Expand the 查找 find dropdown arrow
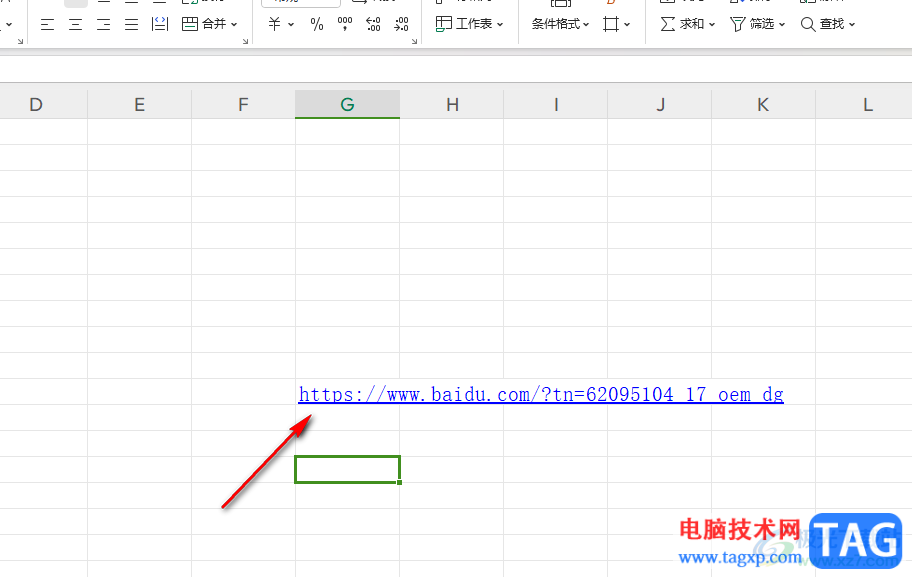The height and width of the screenshot is (577, 912). click(852, 24)
